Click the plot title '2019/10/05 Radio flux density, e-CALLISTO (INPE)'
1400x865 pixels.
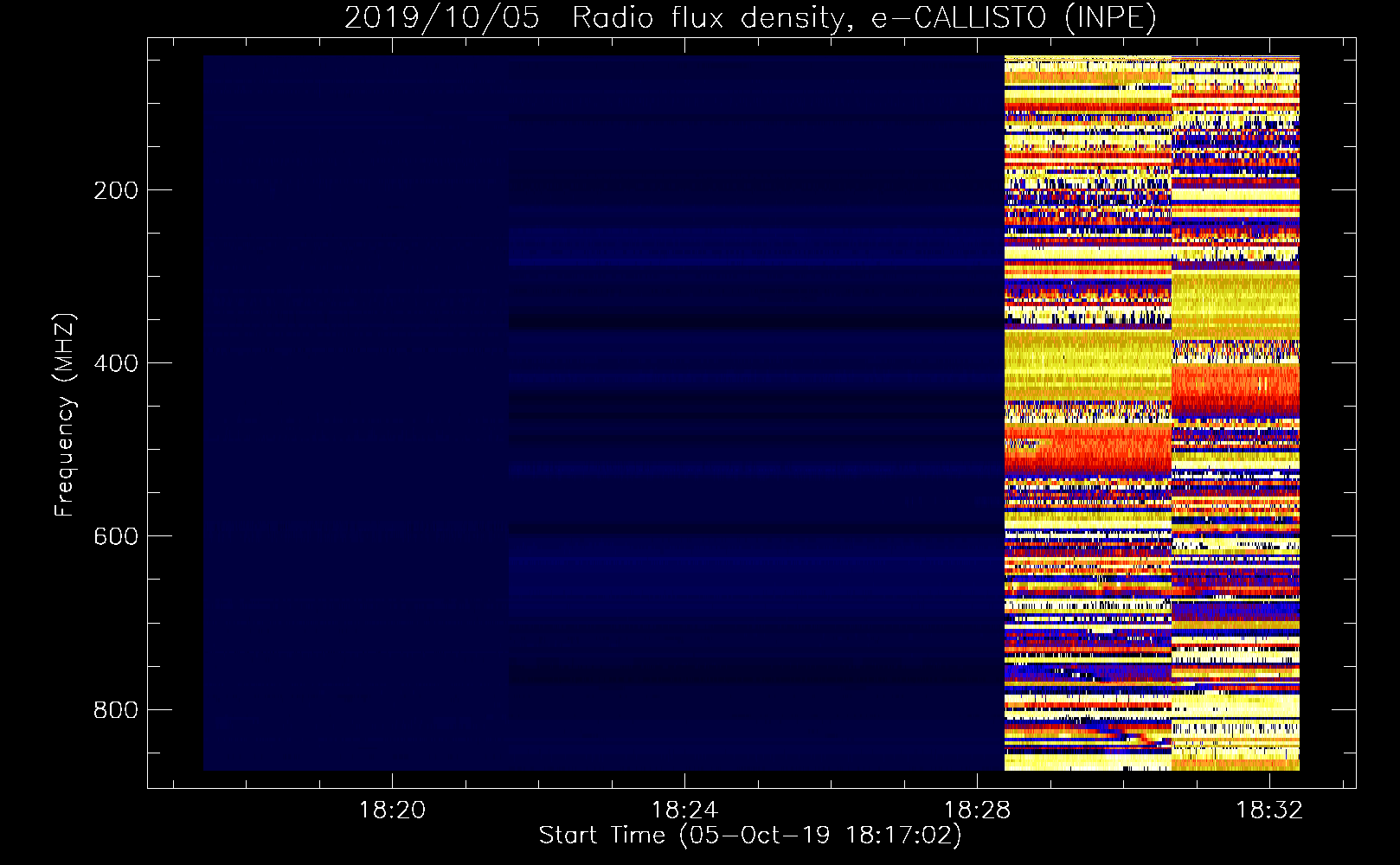750,17
